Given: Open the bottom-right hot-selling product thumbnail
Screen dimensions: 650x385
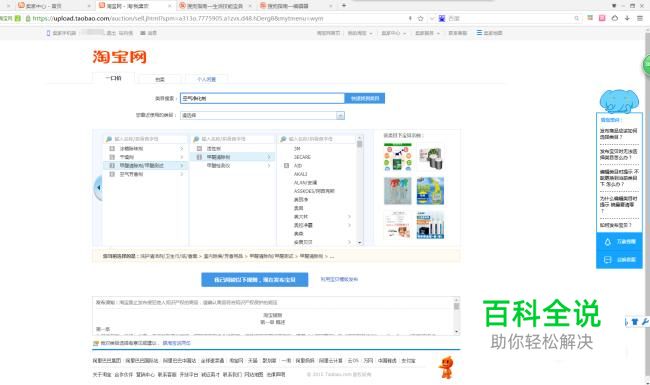Looking at the screenshot, I should [x=430, y=225].
